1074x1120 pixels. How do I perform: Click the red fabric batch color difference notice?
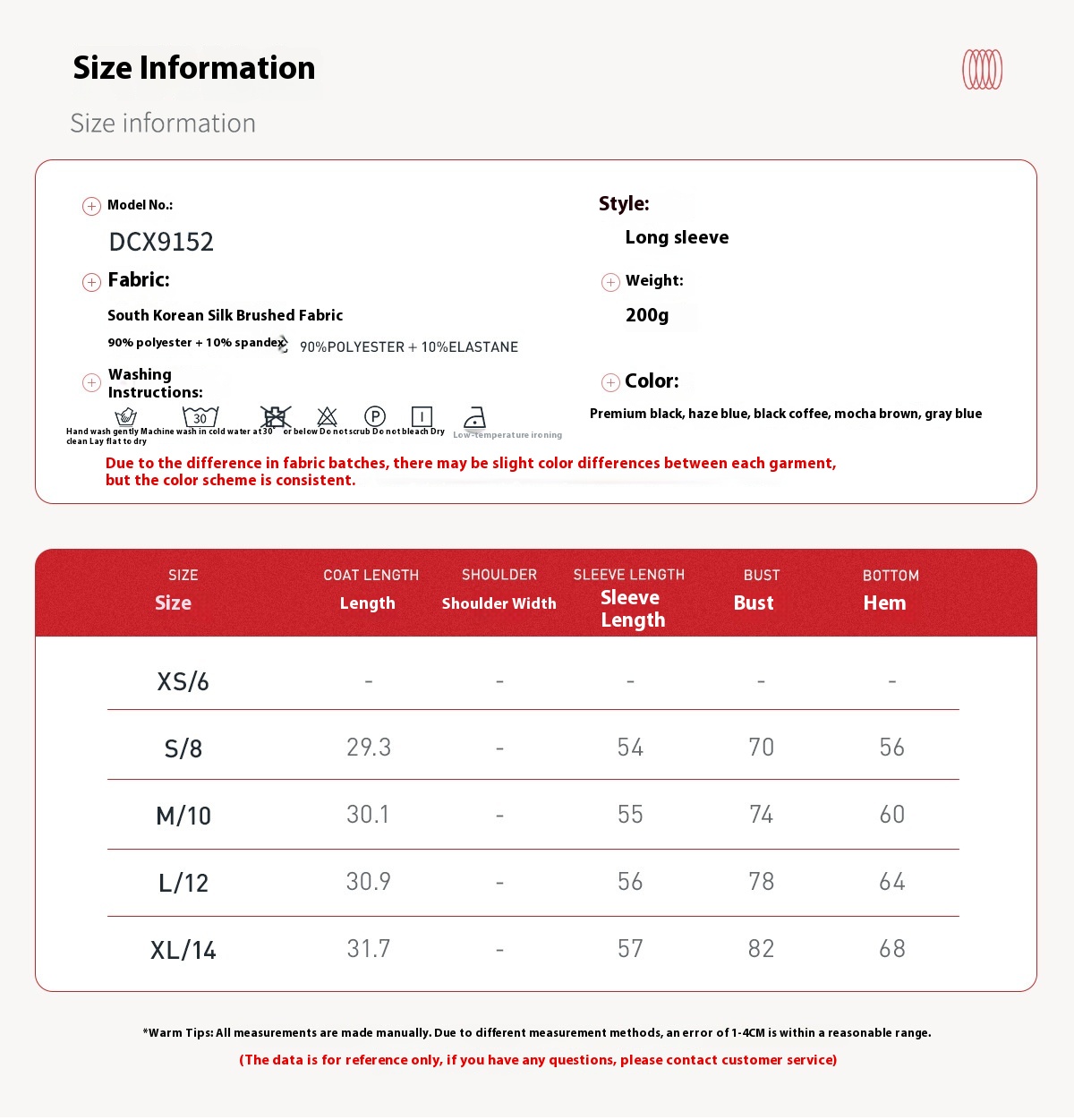471,472
